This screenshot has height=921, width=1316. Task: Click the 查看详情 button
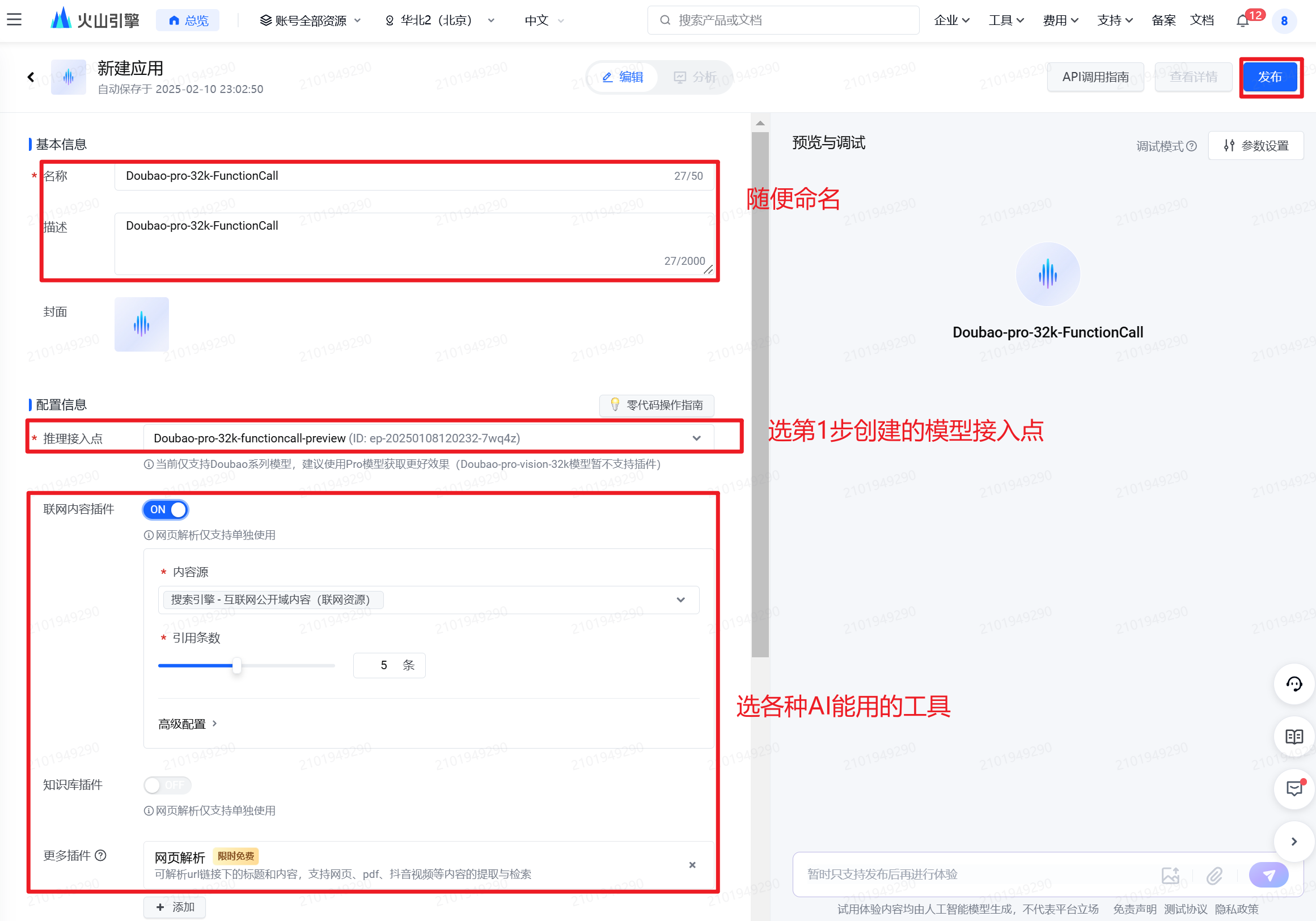[x=1194, y=77]
